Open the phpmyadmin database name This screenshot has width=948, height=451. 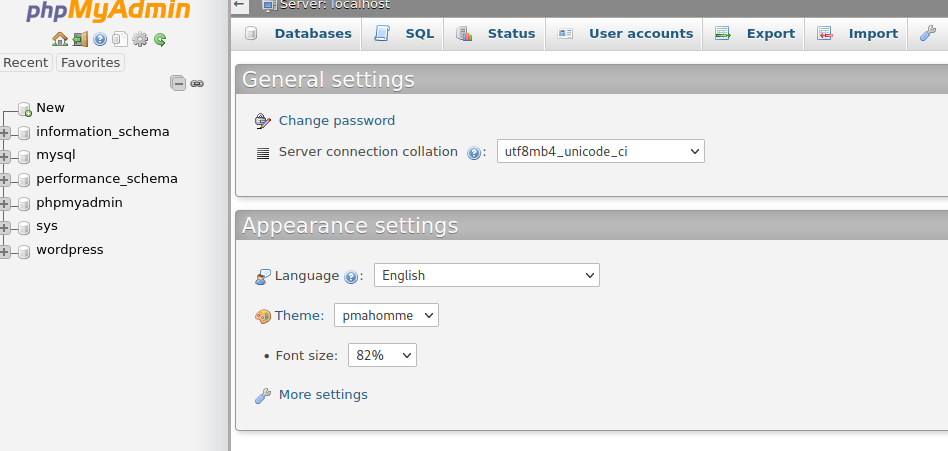[x=79, y=202]
